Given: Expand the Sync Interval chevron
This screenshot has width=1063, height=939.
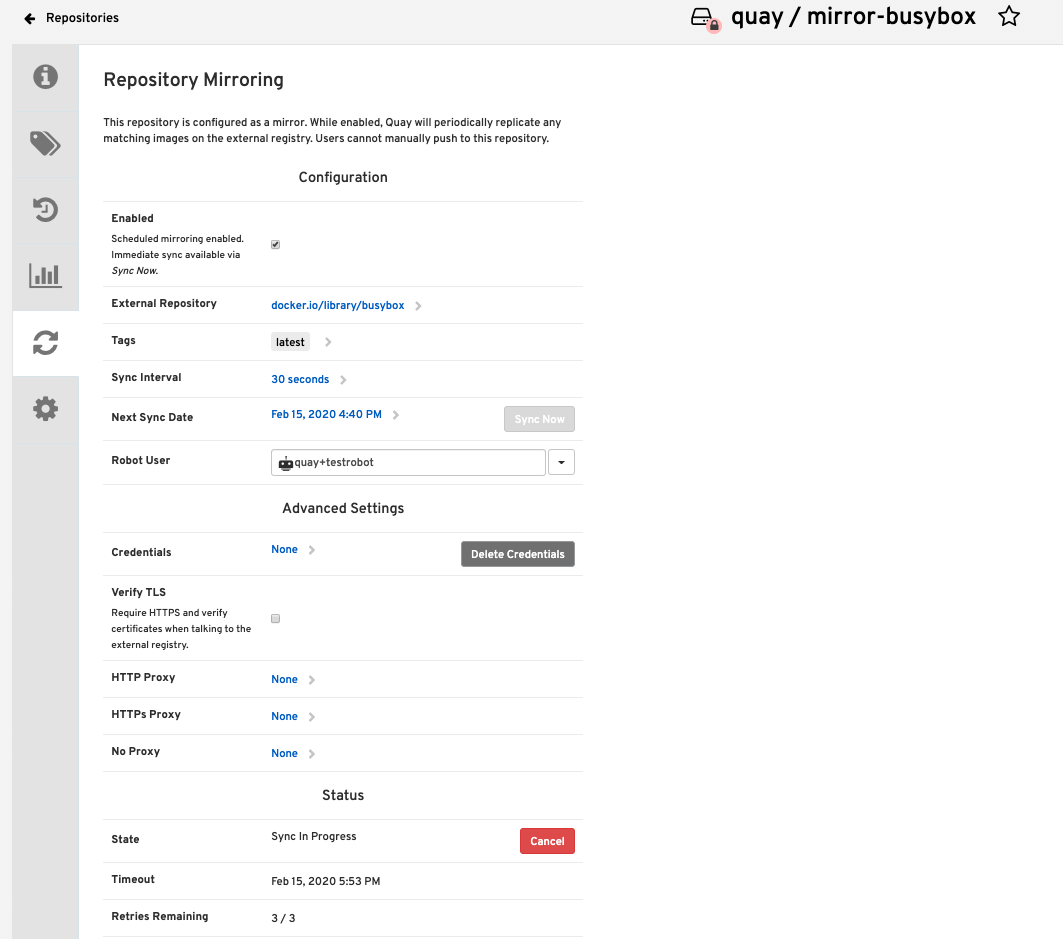Looking at the screenshot, I should pos(343,380).
